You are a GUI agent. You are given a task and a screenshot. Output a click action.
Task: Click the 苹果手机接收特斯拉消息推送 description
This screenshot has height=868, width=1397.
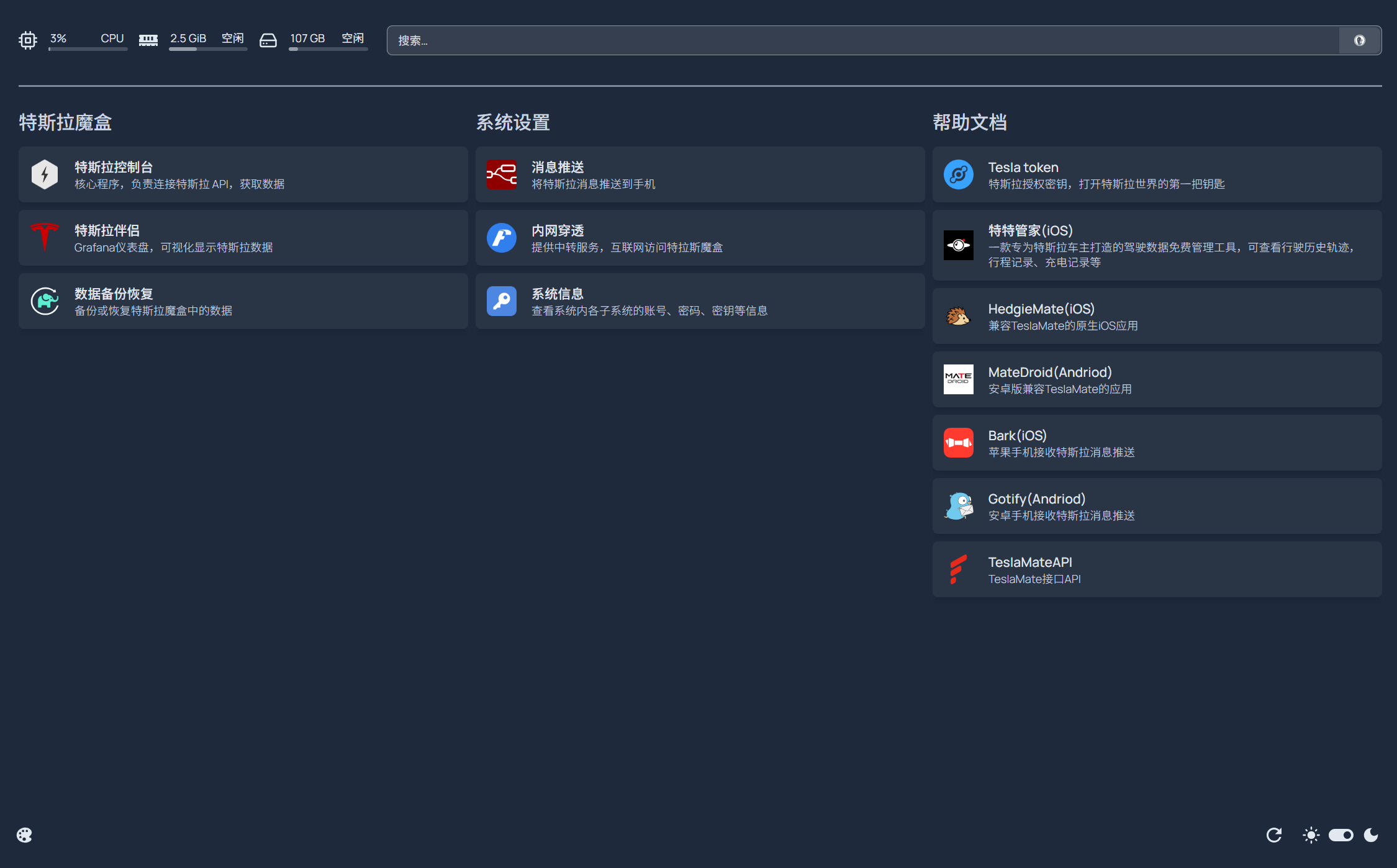pyautogui.click(x=1062, y=453)
